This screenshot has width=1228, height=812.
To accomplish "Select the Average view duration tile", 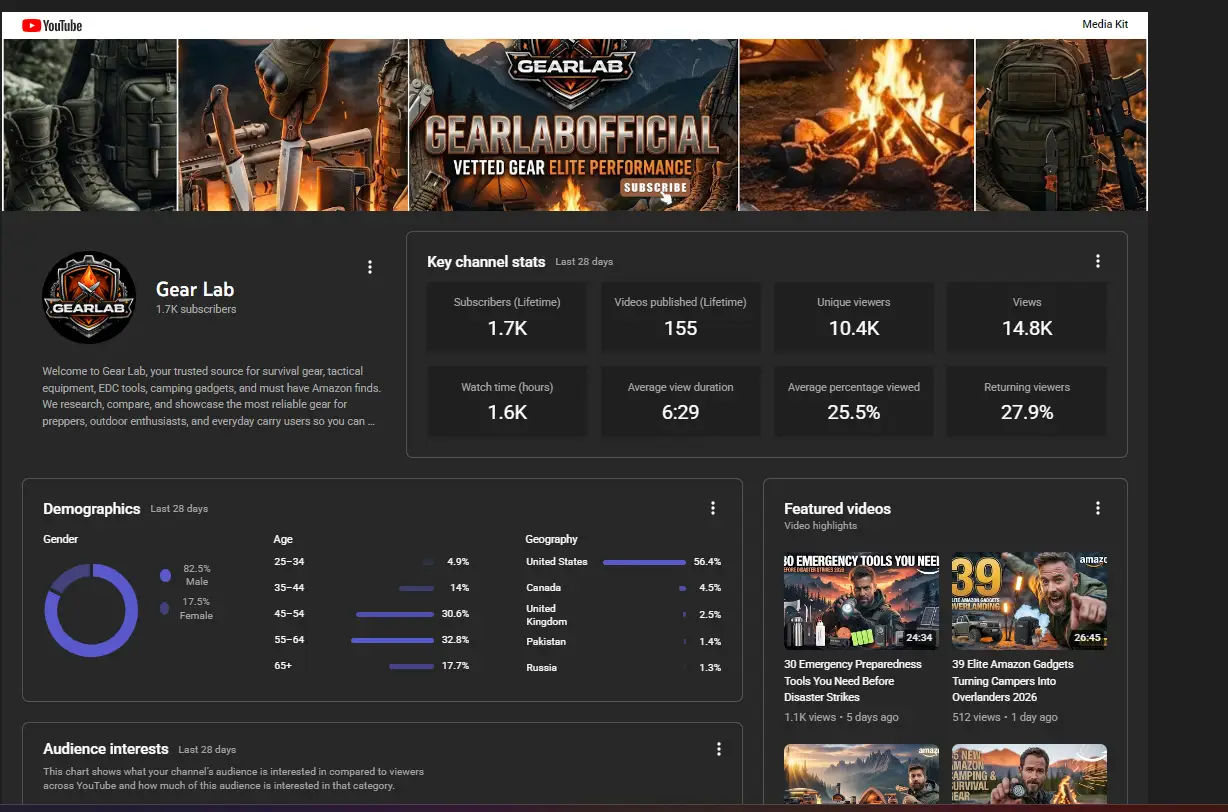I will (681, 401).
